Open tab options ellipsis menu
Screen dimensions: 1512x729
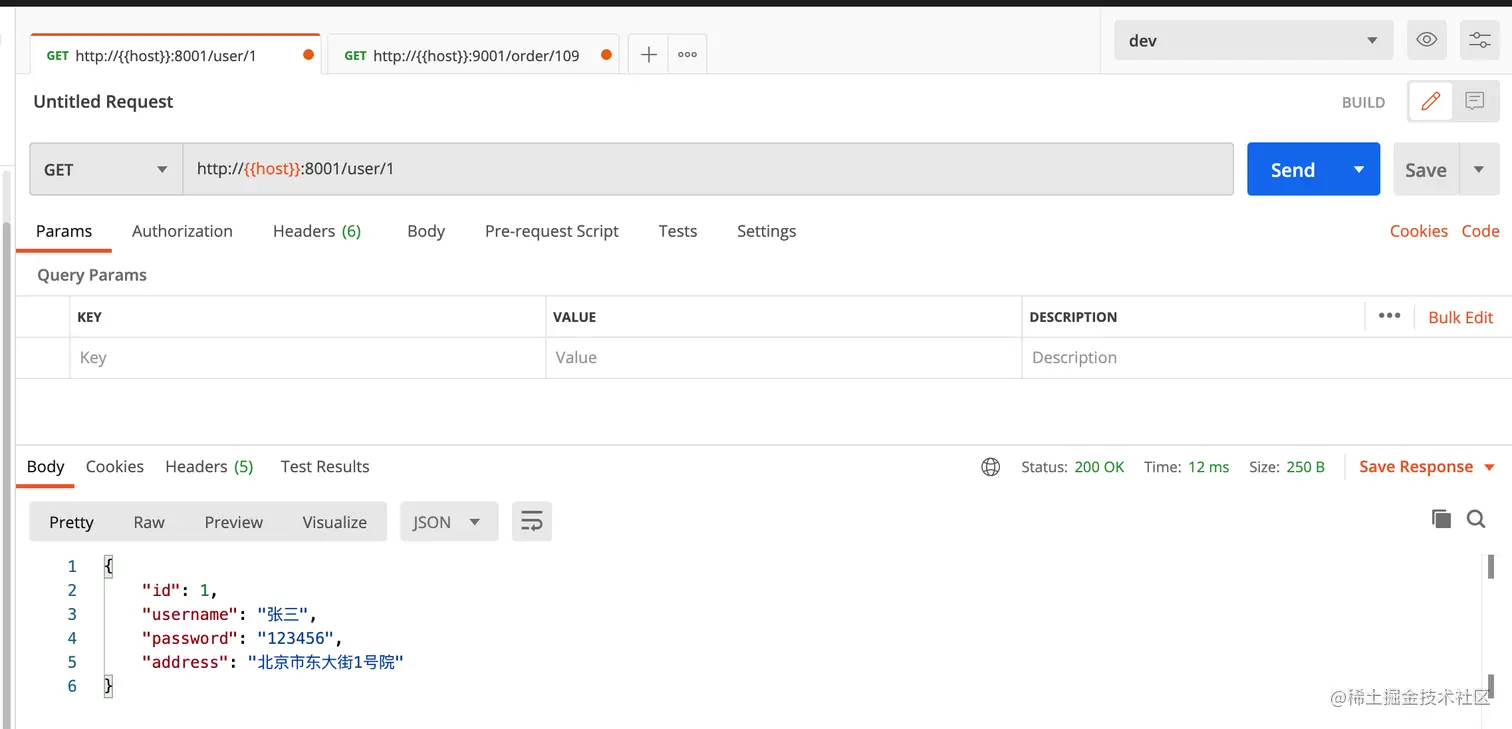pyautogui.click(x=687, y=55)
